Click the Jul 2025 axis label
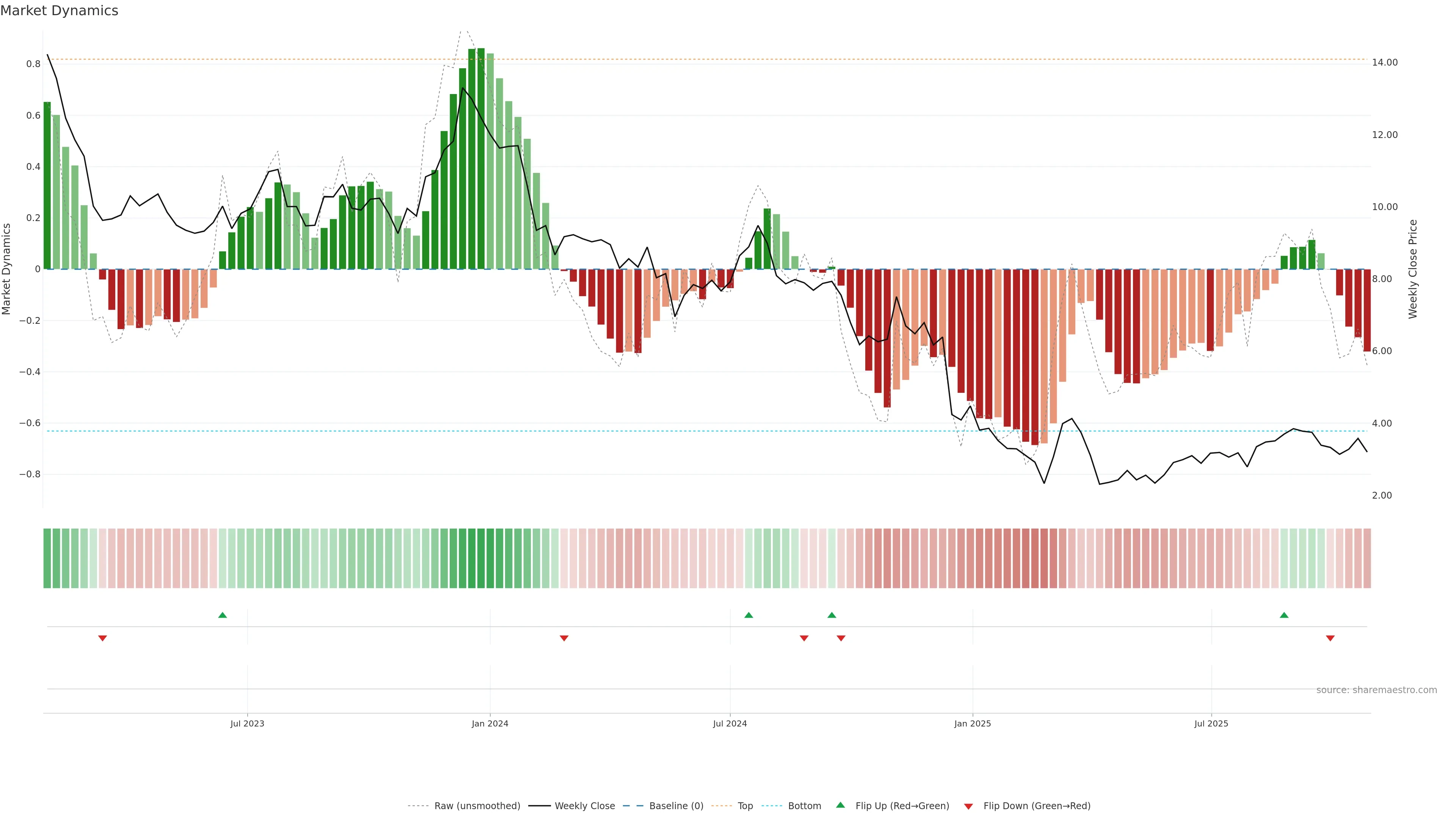1456x819 pixels. pyautogui.click(x=1211, y=723)
